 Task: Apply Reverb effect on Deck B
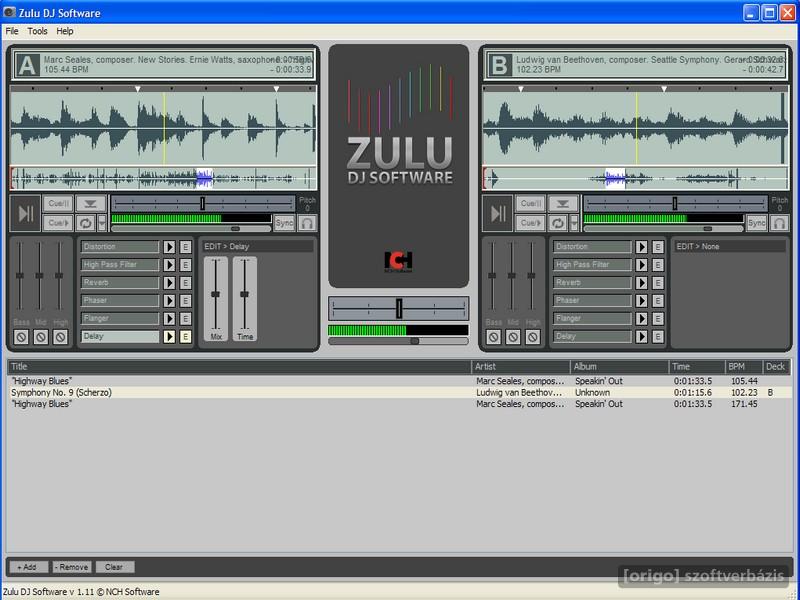(641, 283)
